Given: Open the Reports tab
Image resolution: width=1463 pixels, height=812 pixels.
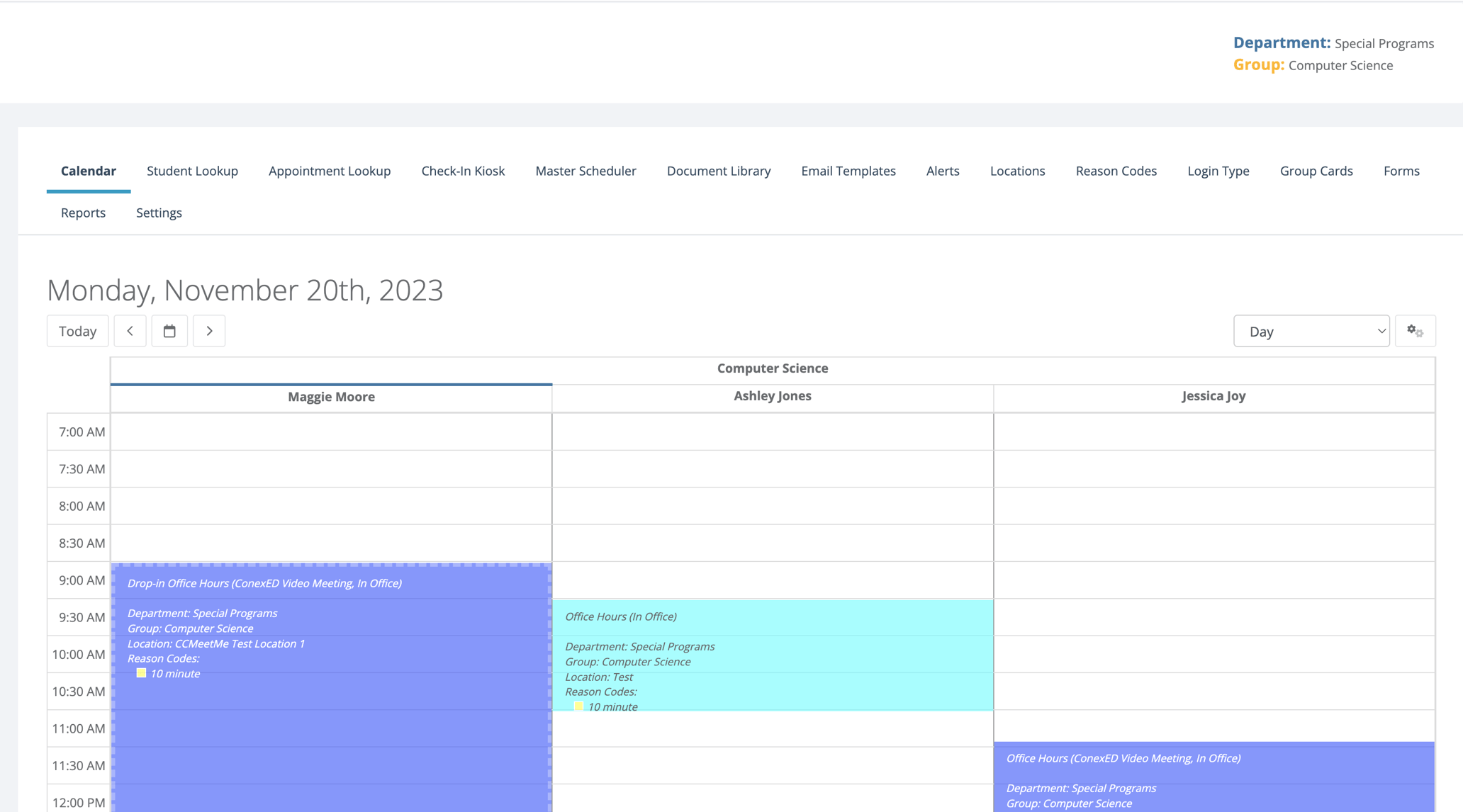Looking at the screenshot, I should click(83, 213).
